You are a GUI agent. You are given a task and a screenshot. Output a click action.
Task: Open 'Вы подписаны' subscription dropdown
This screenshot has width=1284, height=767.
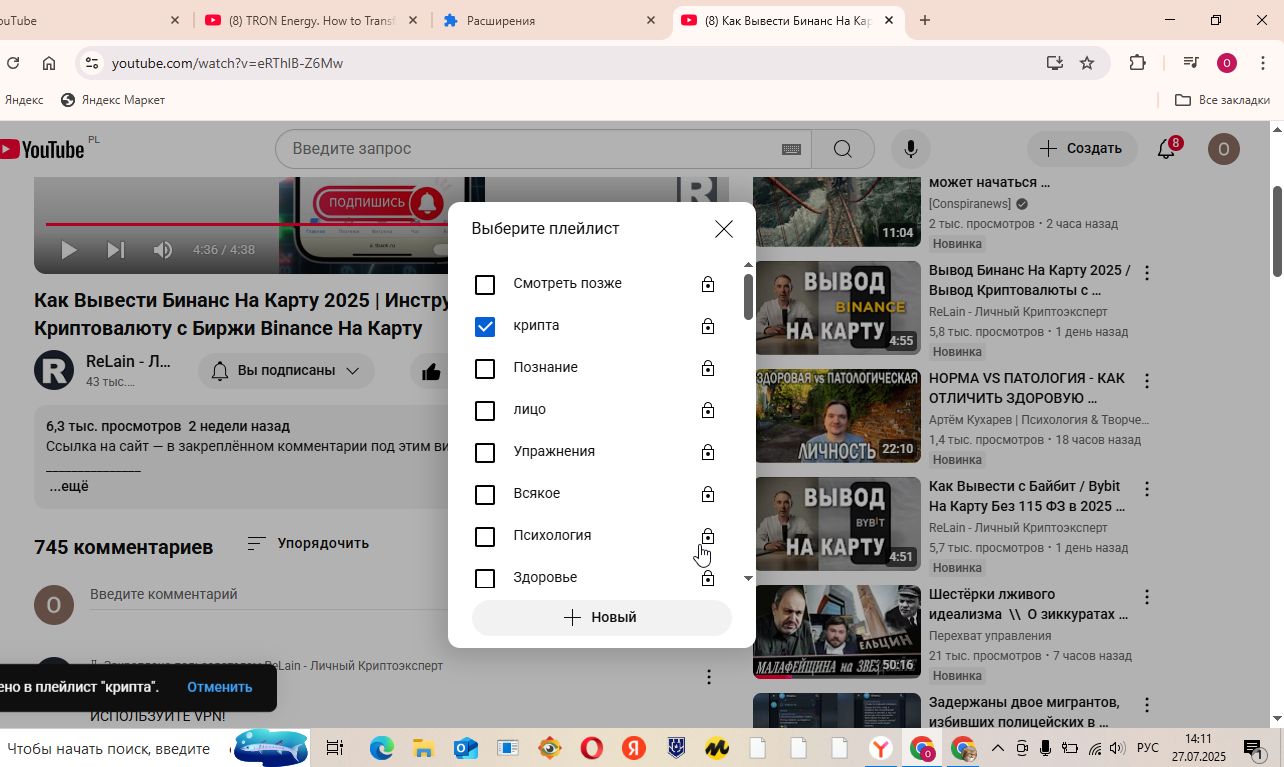[286, 371]
